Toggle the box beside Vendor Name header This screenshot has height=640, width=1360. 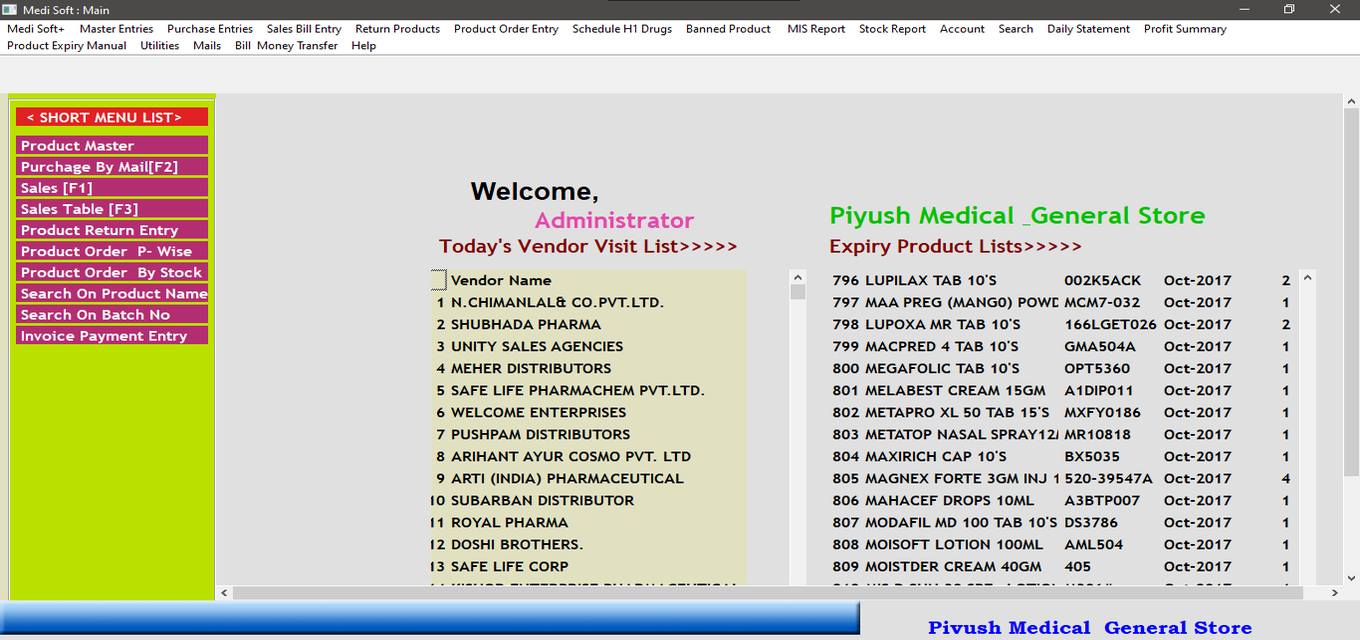(439, 280)
